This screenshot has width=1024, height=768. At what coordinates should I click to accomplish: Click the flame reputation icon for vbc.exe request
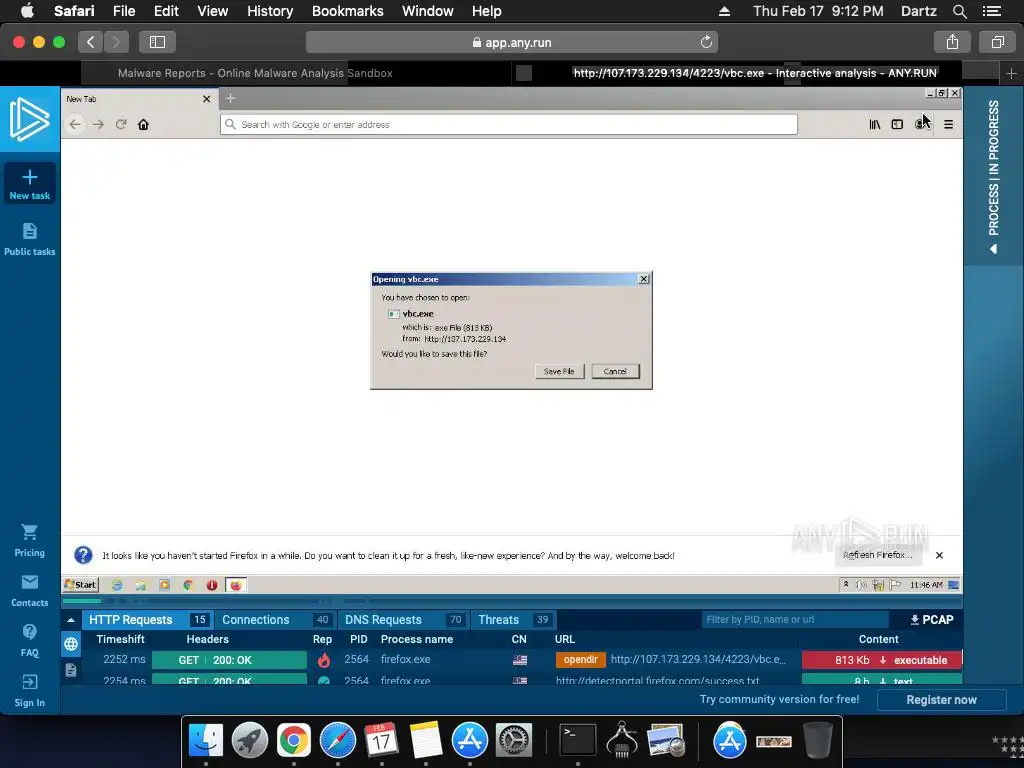coord(323,660)
